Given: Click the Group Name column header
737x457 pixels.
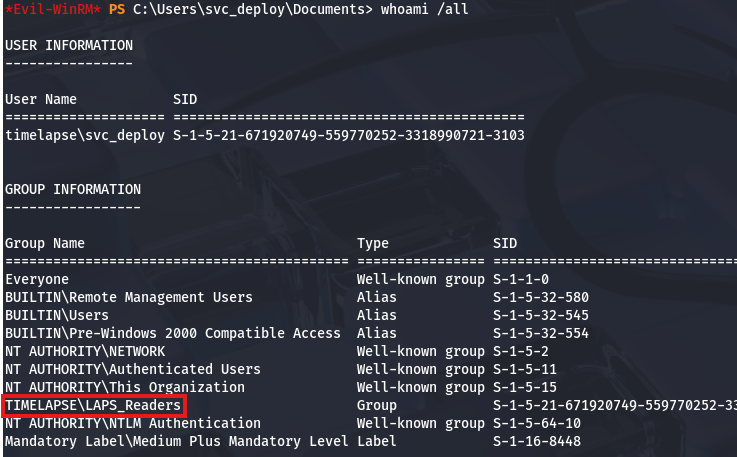Looking at the screenshot, I should coord(44,243).
